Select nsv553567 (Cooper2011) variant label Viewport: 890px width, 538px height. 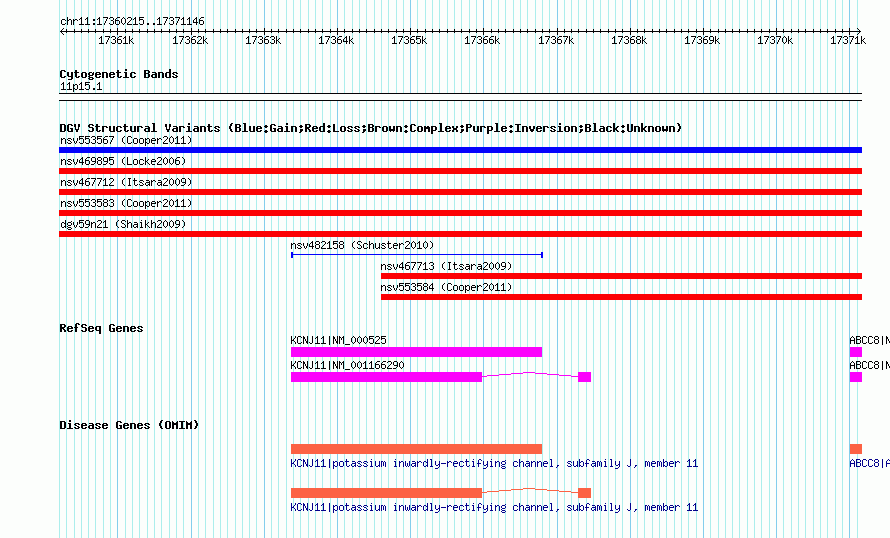tap(126, 140)
